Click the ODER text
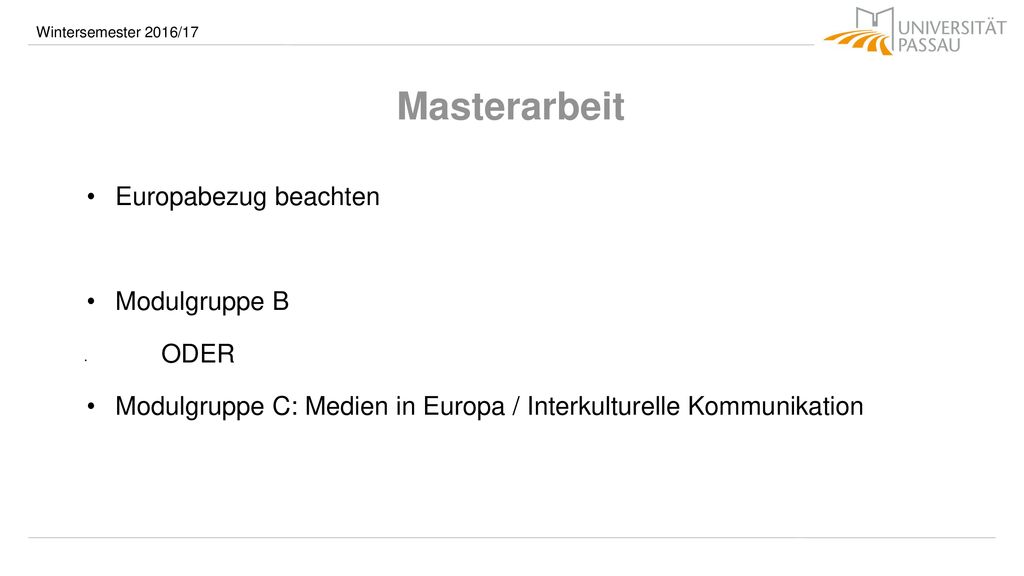 click(198, 354)
